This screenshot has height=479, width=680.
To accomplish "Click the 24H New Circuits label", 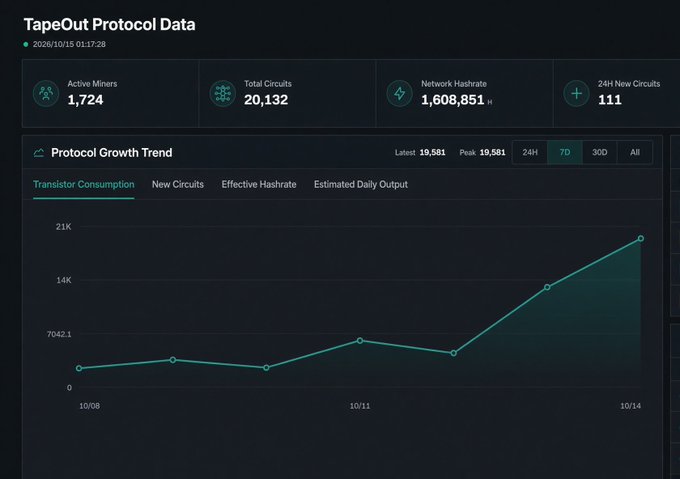I will [629, 84].
